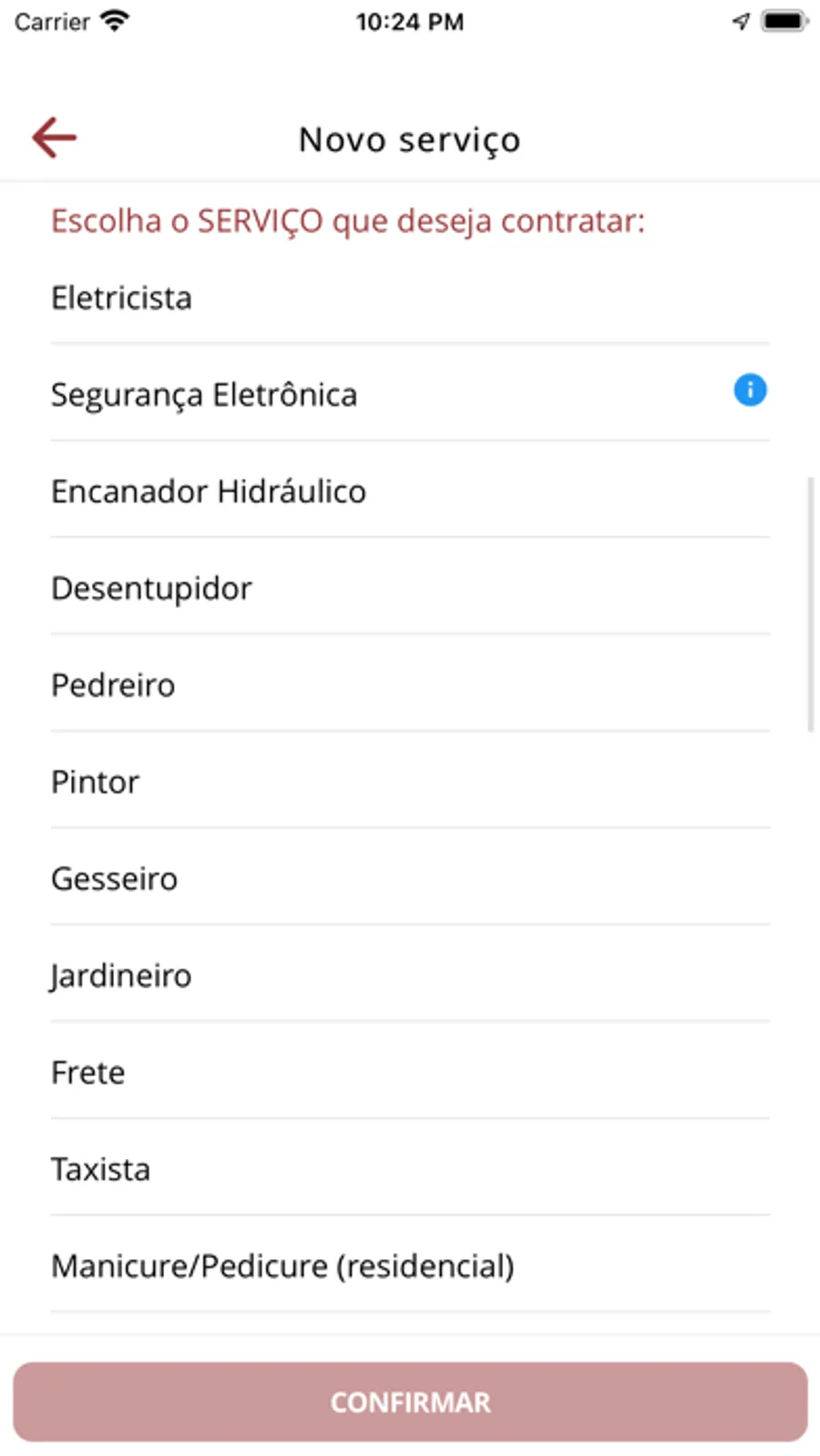This screenshot has width=820, height=1456.
Task: Tap the Novo serviço title
Action: [x=409, y=139]
